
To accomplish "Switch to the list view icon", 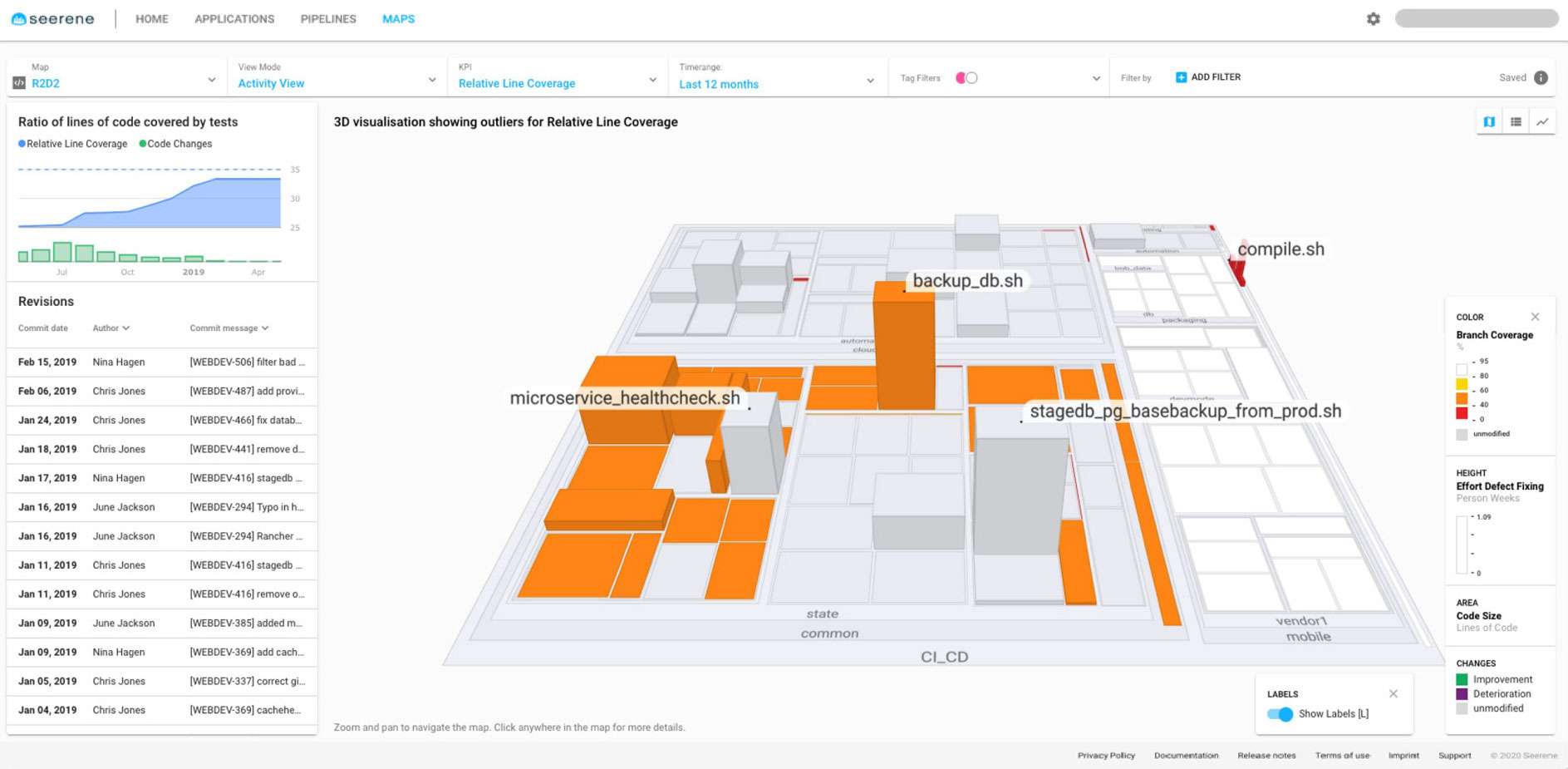I will [1516, 121].
